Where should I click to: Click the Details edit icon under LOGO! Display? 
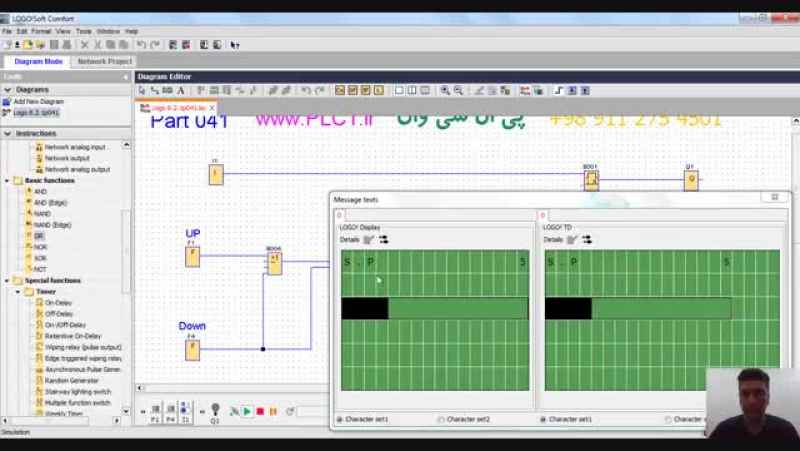point(368,239)
